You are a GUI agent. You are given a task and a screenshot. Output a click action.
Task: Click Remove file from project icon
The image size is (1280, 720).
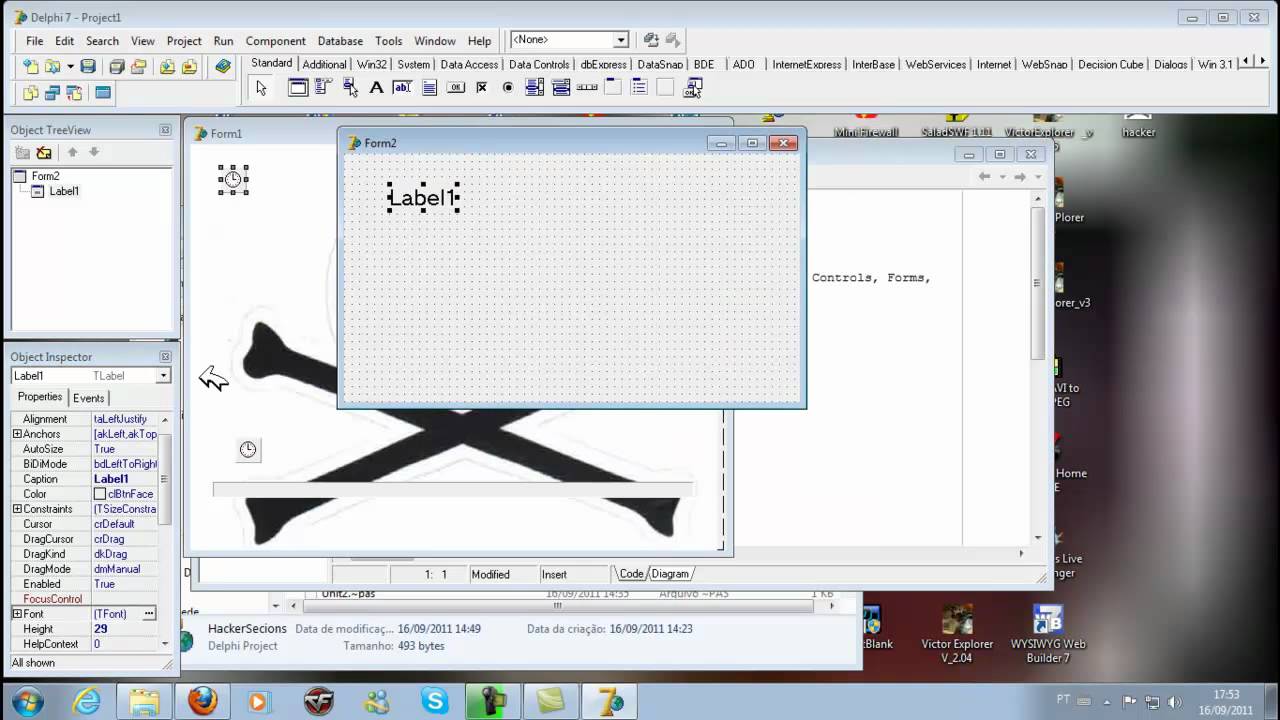189,66
